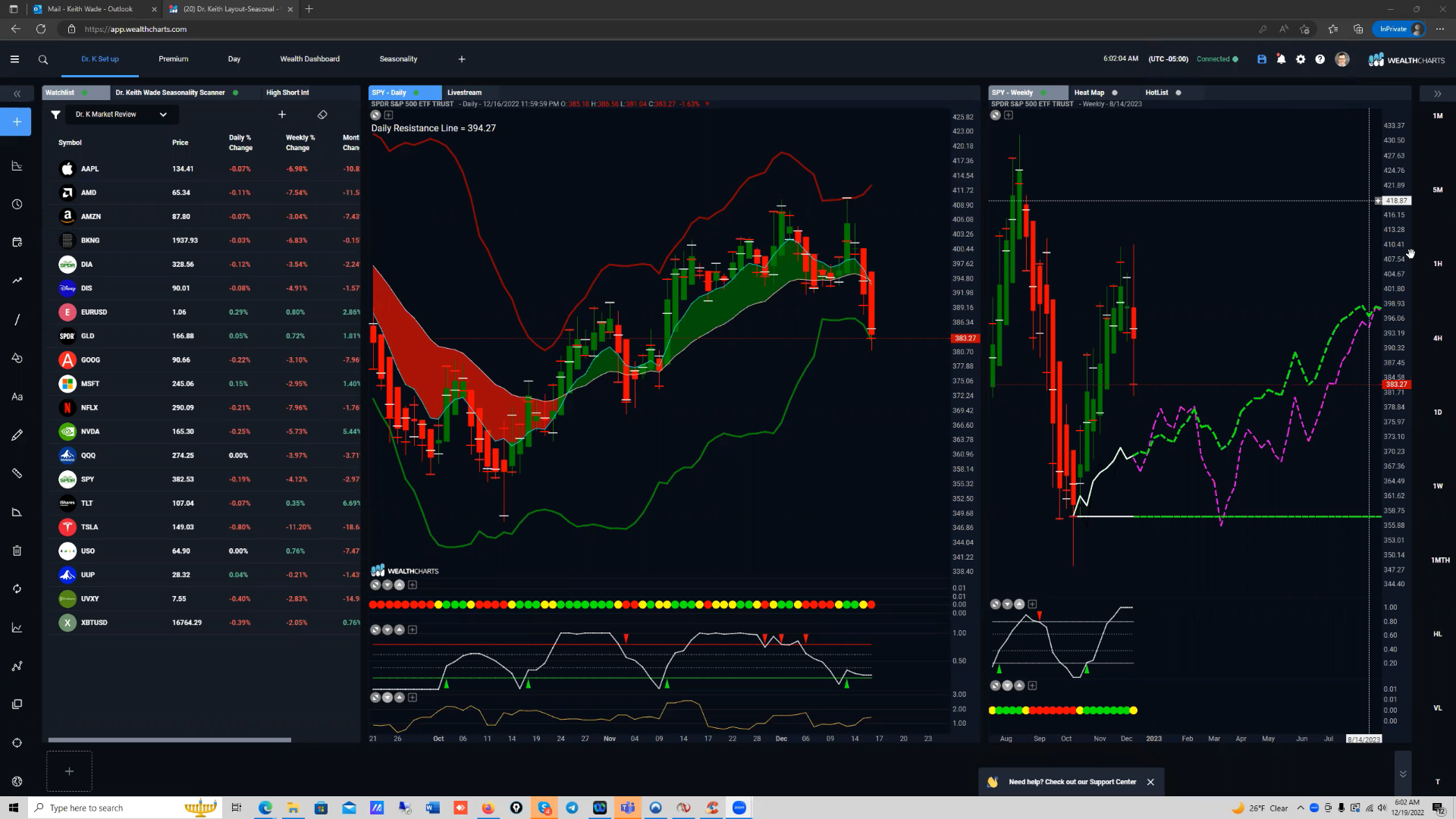Screen dimensions: 1456x819
Task: Open the Seasonality layout tab
Action: (398, 59)
